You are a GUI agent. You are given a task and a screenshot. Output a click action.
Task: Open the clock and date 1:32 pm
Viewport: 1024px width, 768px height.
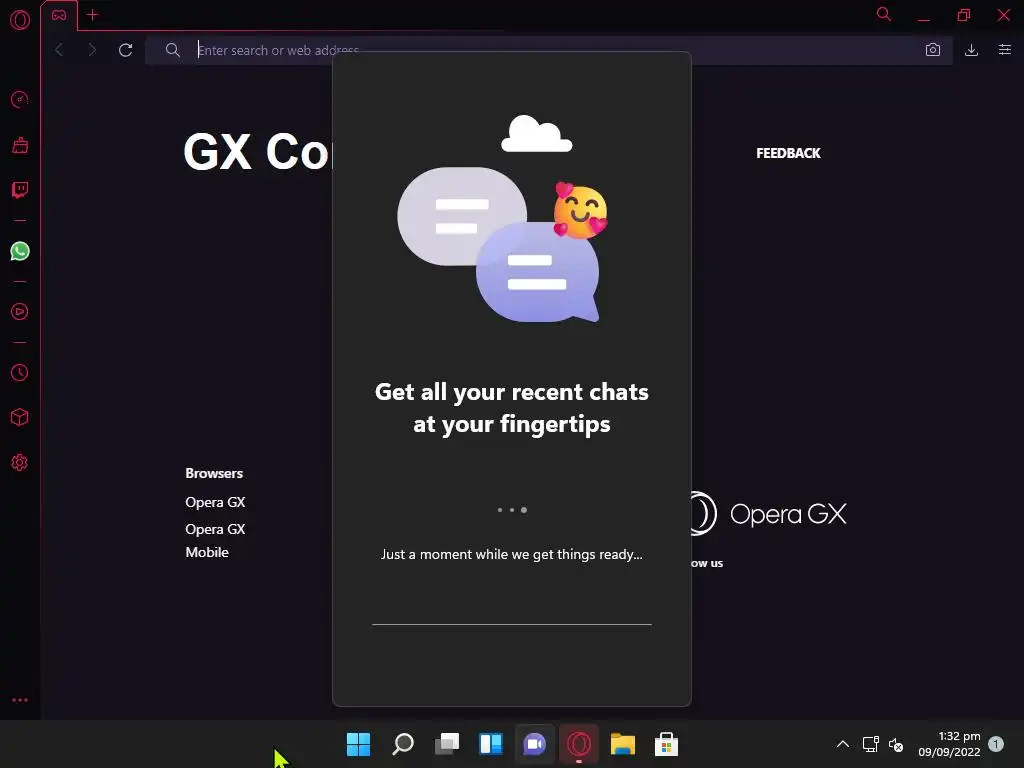950,744
